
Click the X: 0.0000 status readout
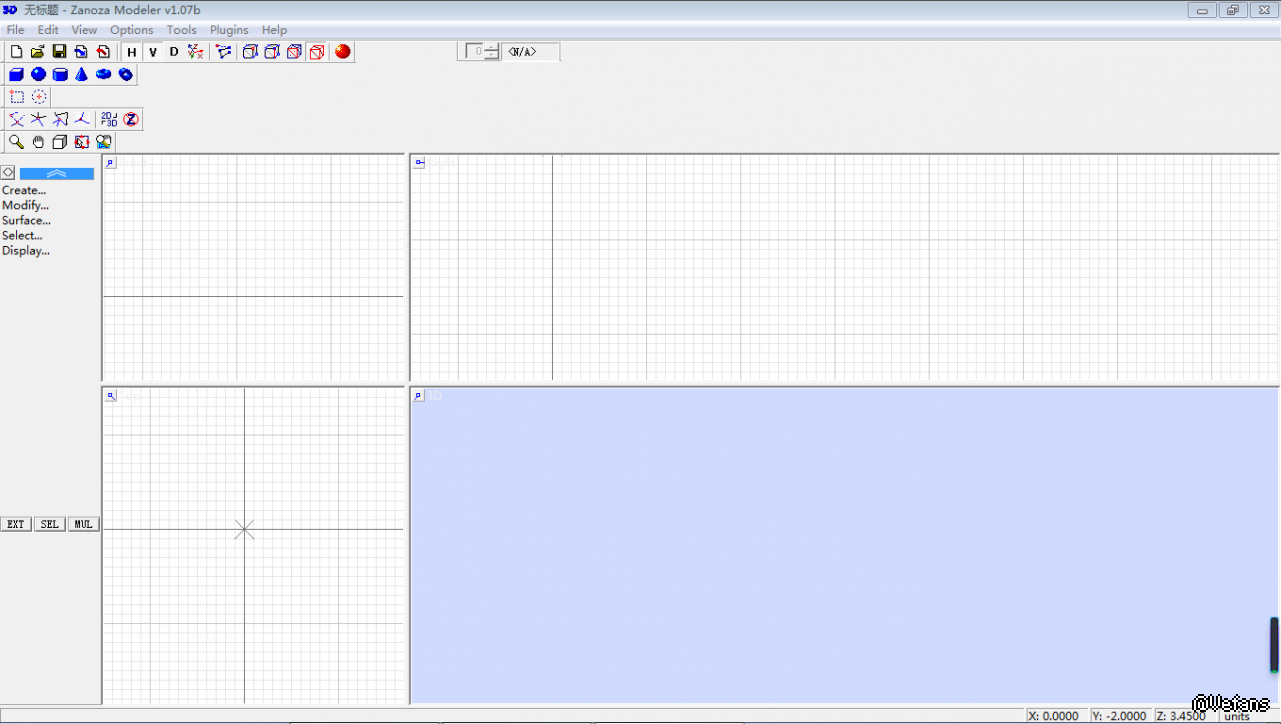pos(1056,716)
